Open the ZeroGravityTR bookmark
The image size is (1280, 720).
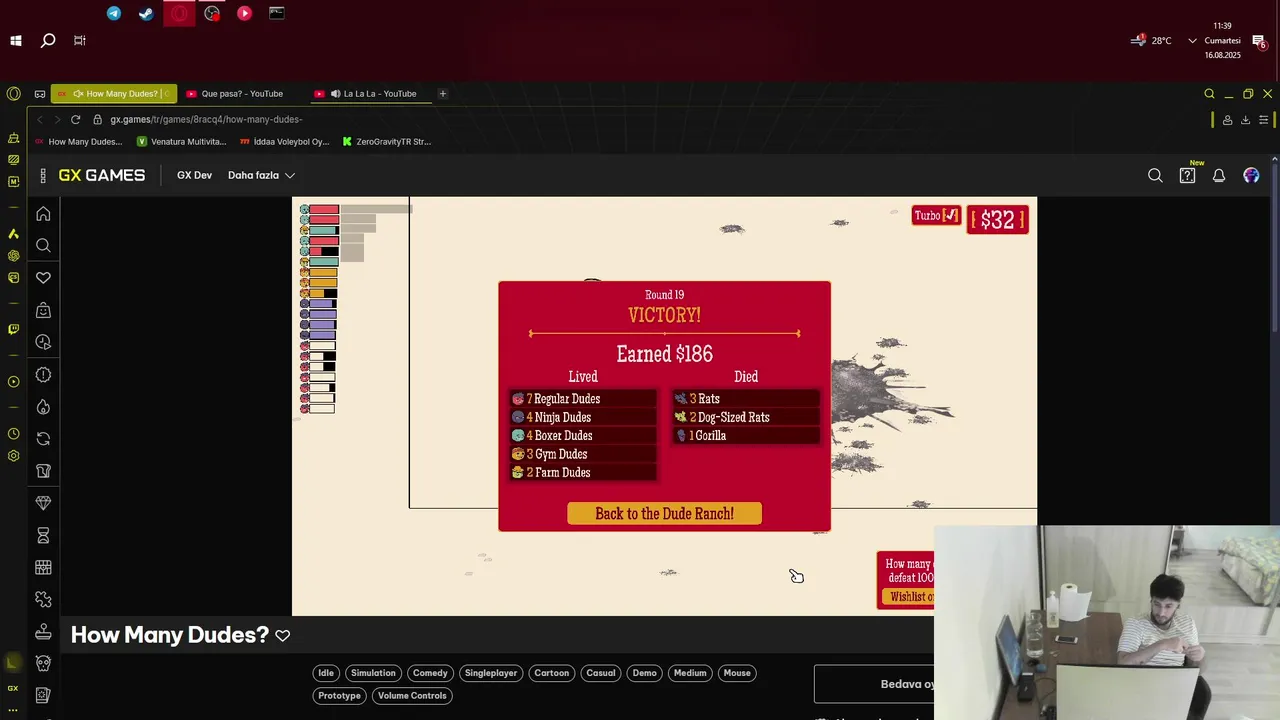pos(386,142)
